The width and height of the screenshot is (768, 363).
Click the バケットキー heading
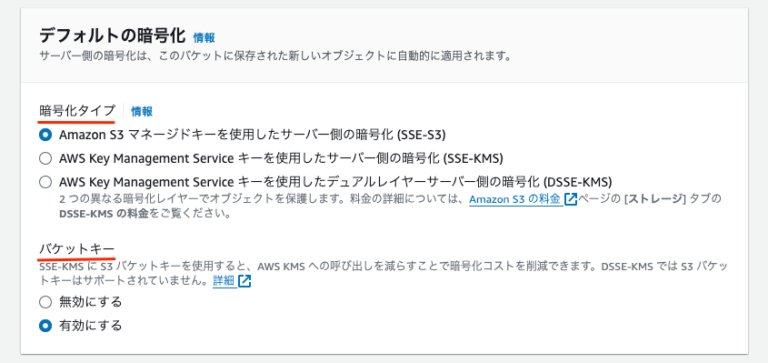[77, 248]
